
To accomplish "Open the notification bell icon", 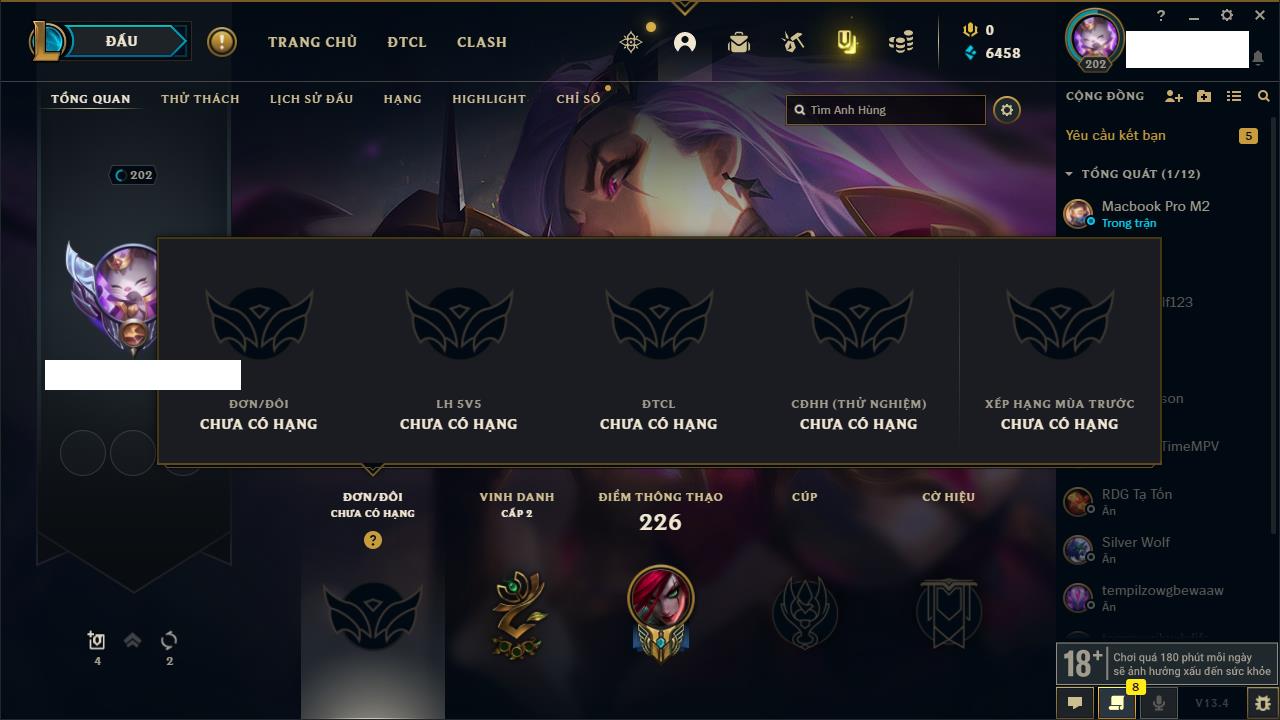I will [x=1258, y=58].
